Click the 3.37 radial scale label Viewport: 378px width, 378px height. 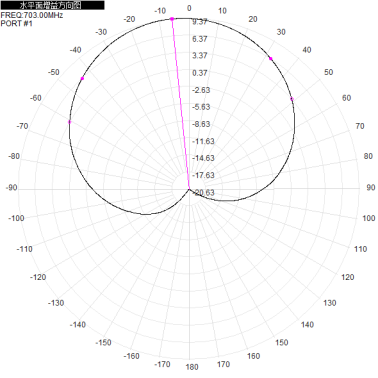(199, 55)
